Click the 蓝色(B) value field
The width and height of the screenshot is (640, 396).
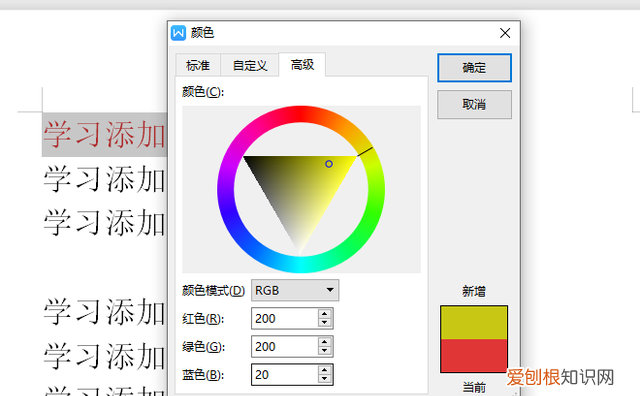(x=284, y=375)
